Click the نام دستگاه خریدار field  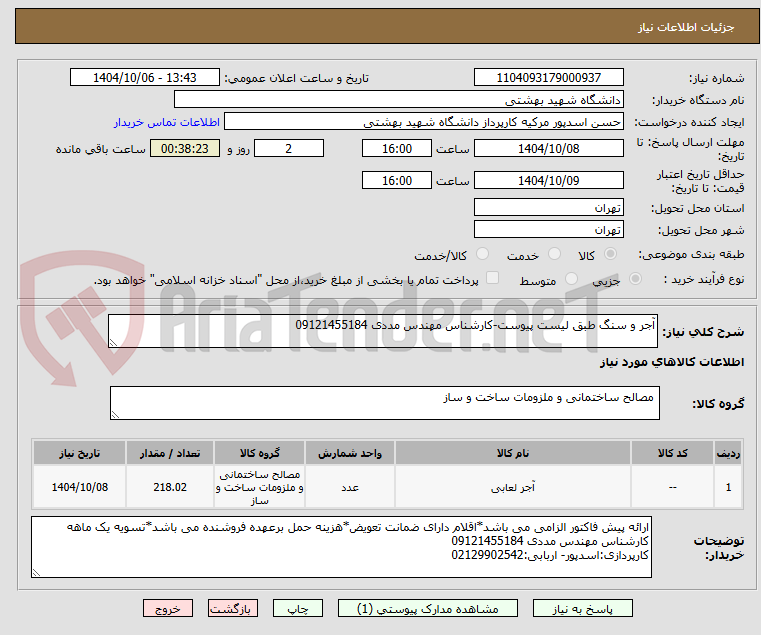click(x=398, y=100)
